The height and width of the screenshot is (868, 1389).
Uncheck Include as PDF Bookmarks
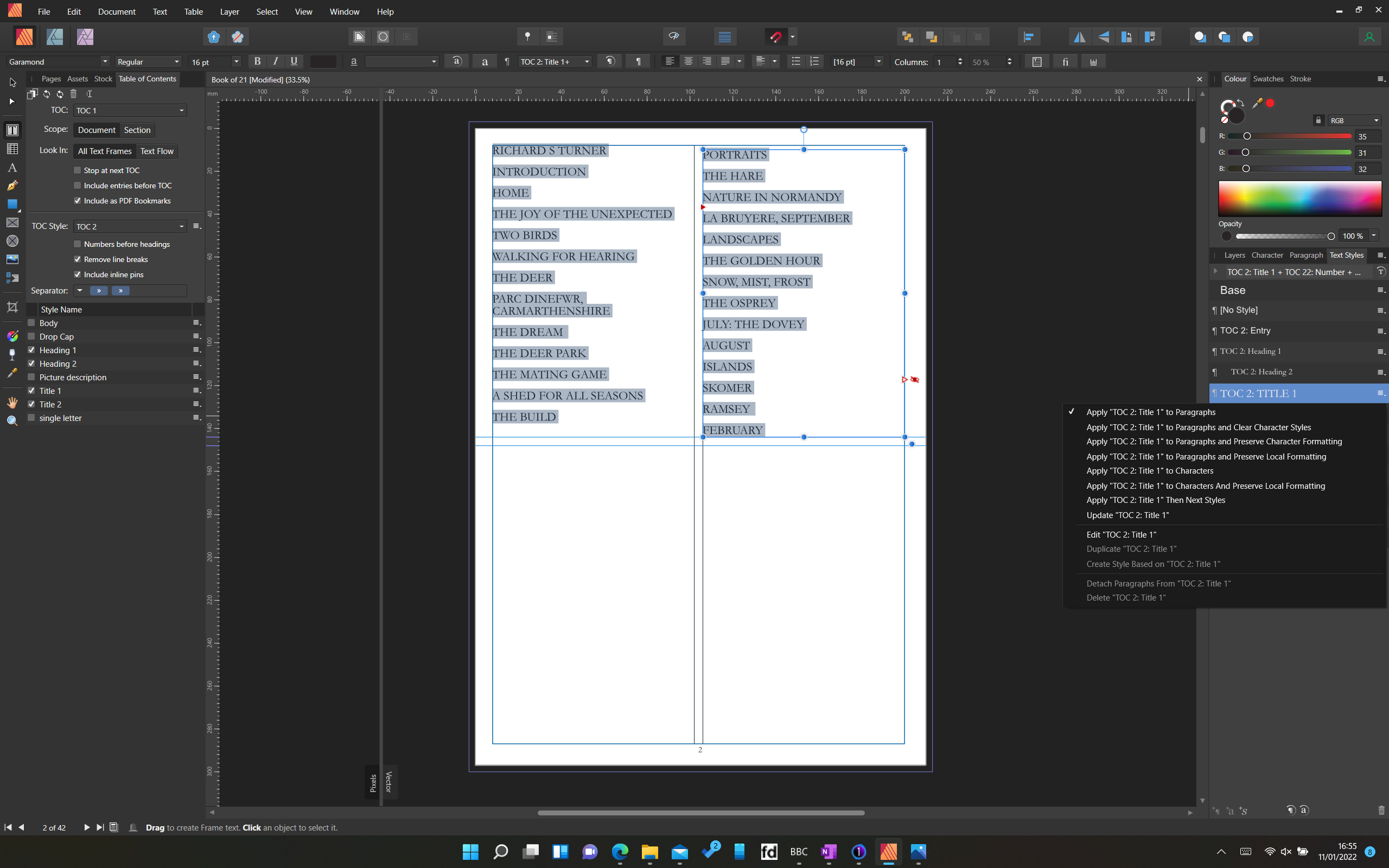click(x=78, y=200)
